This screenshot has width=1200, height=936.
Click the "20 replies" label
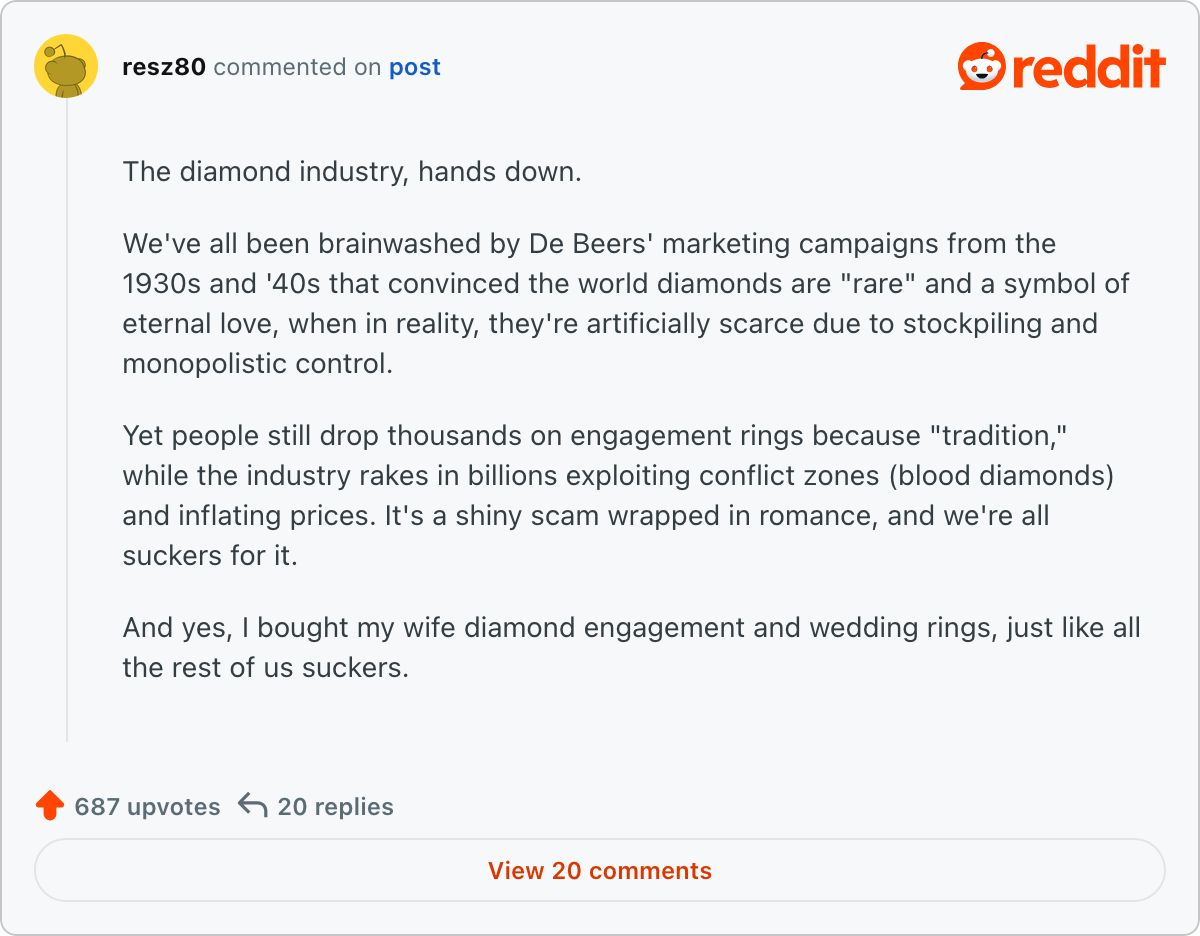coord(335,807)
